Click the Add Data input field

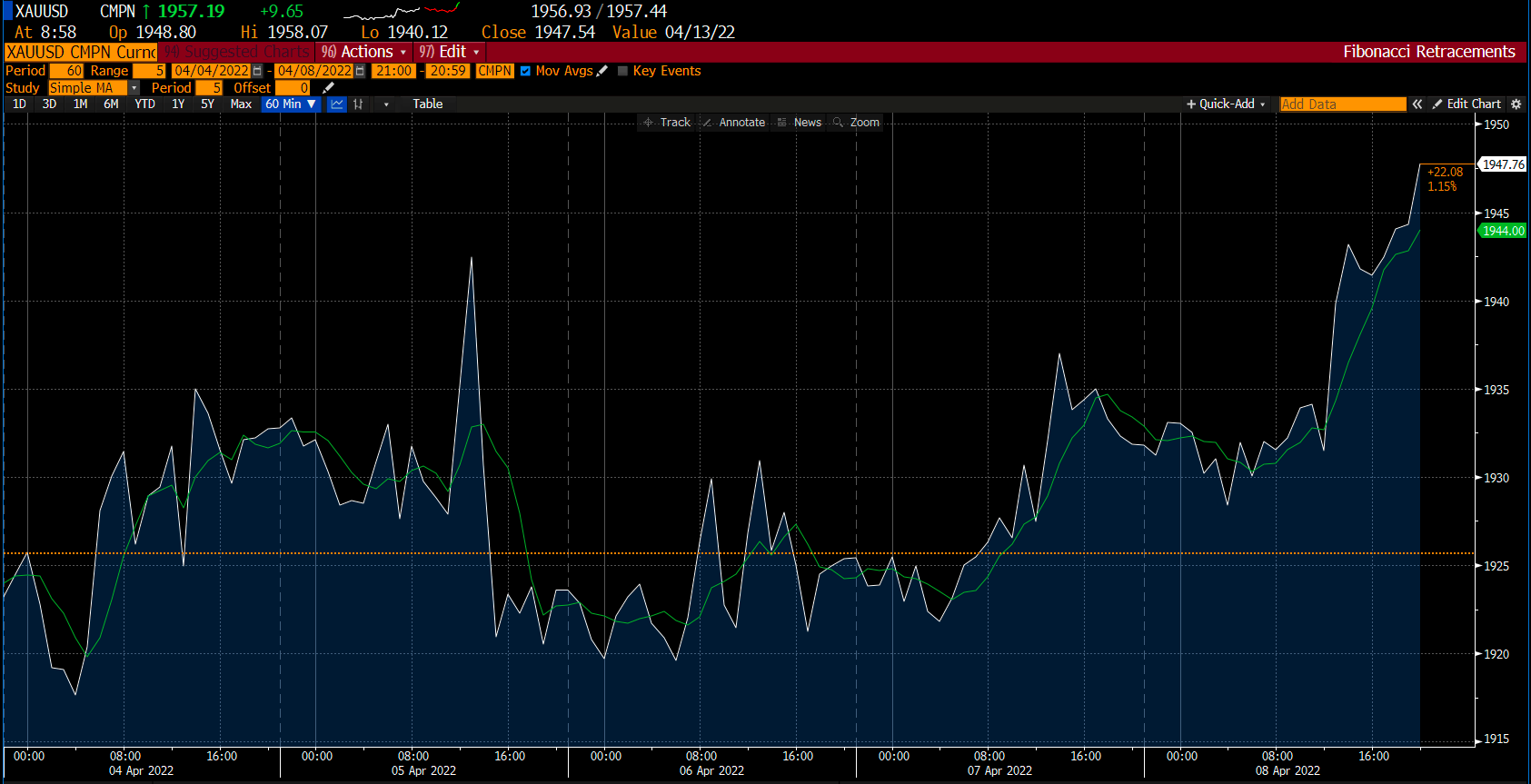[x=1342, y=104]
